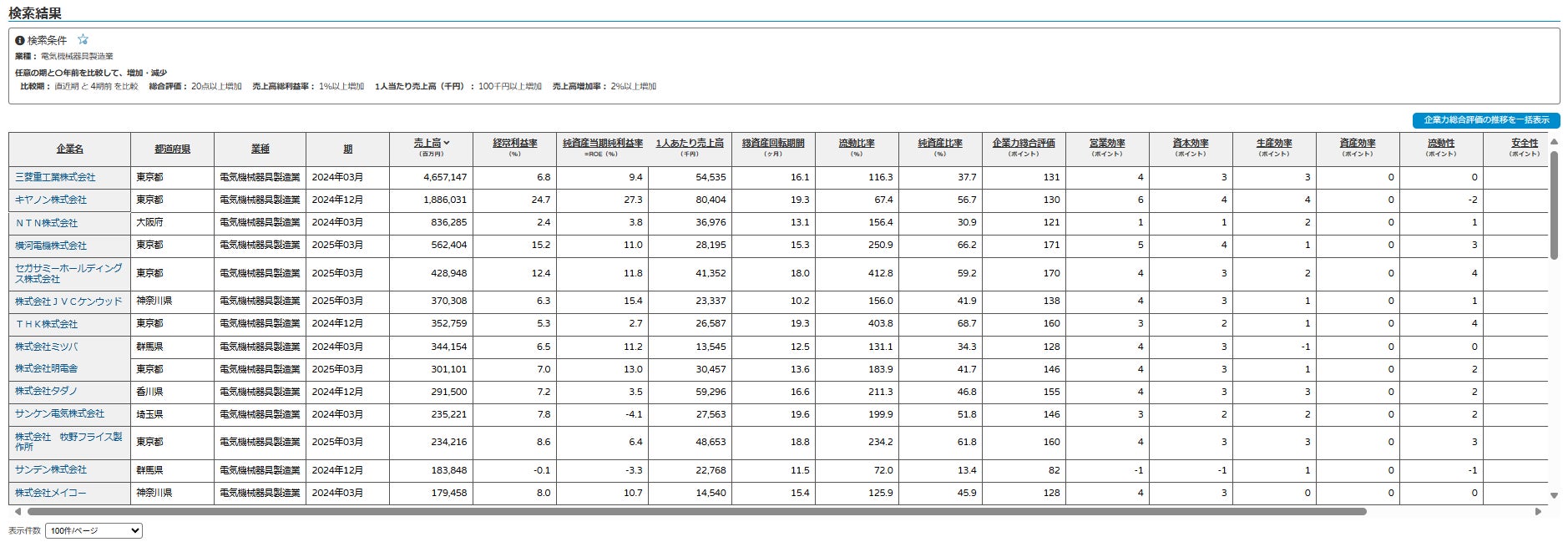The image size is (1568, 542).
Task: Click the up arrow of vertical scrollbar
Action: (x=1554, y=144)
